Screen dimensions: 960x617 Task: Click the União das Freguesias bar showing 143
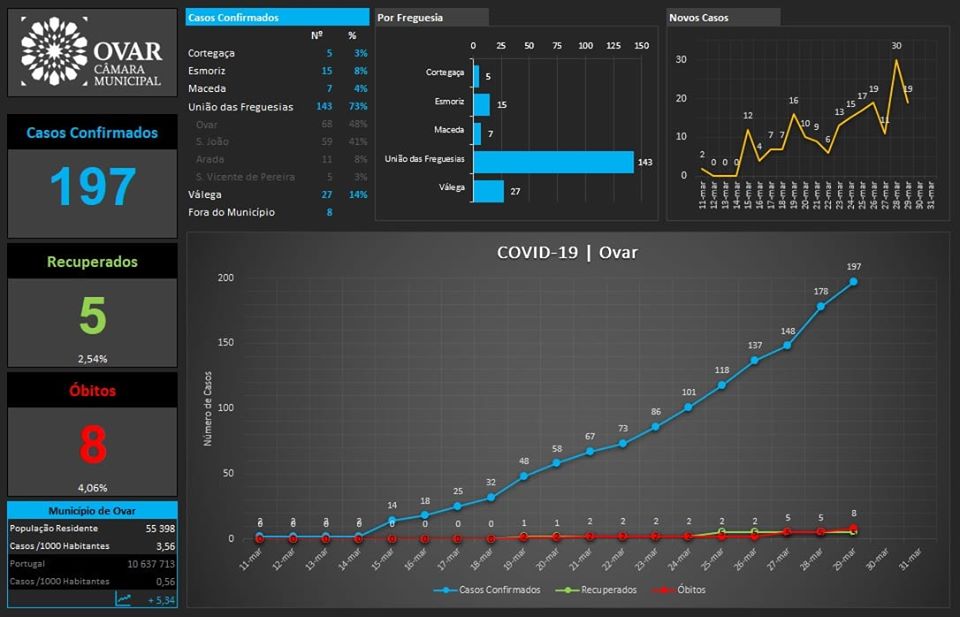point(553,161)
